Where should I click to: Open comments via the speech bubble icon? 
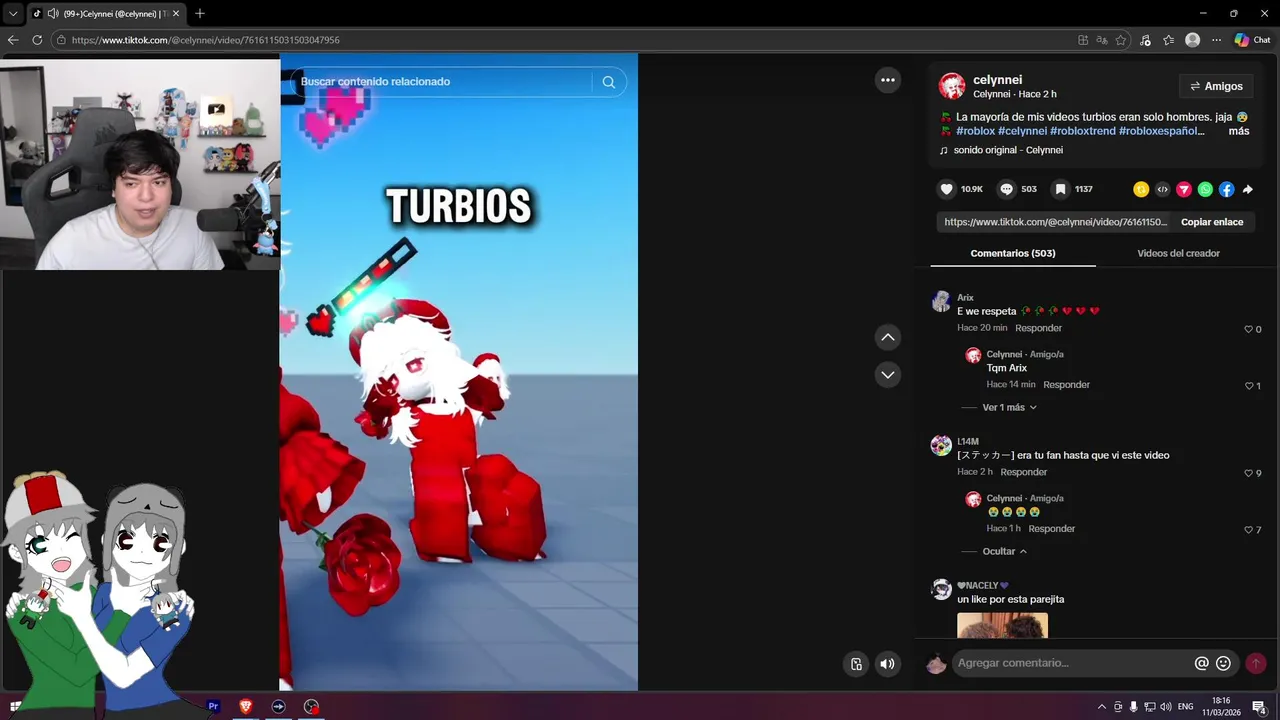[1006, 189]
